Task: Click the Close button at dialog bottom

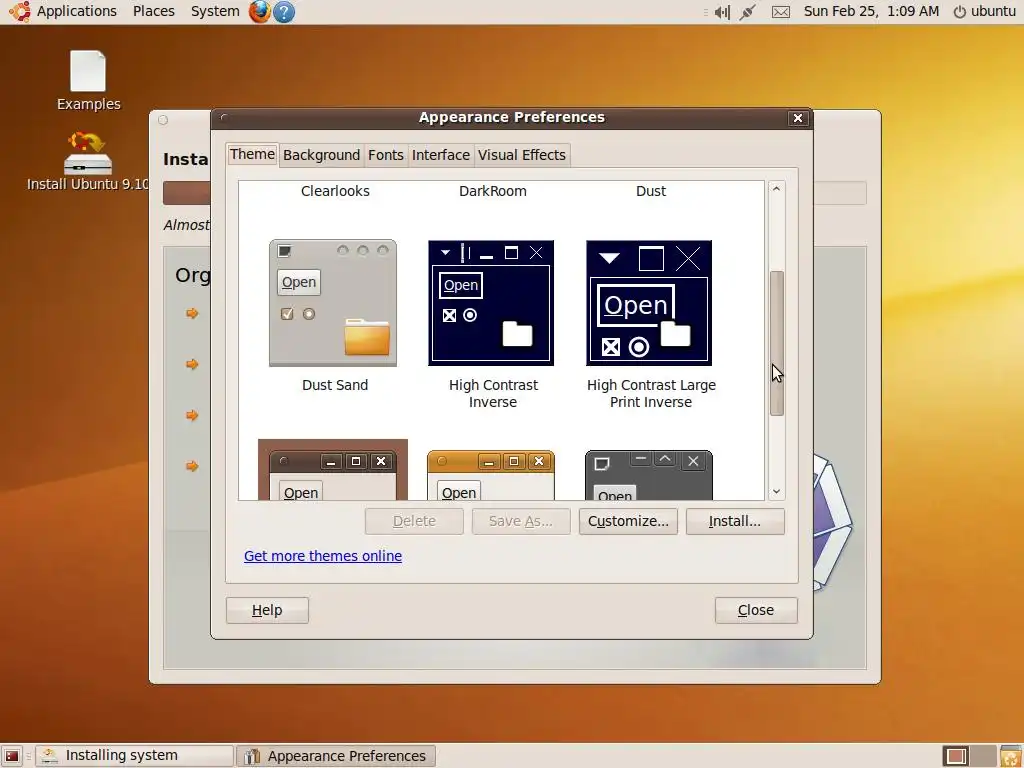Action: (756, 610)
